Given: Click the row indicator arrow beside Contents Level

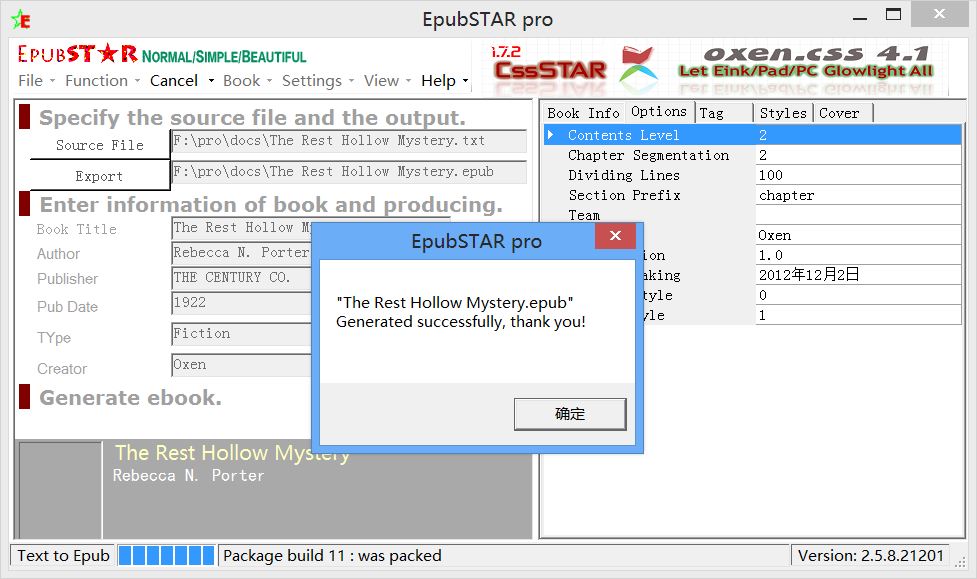Looking at the screenshot, I should (551, 135).
